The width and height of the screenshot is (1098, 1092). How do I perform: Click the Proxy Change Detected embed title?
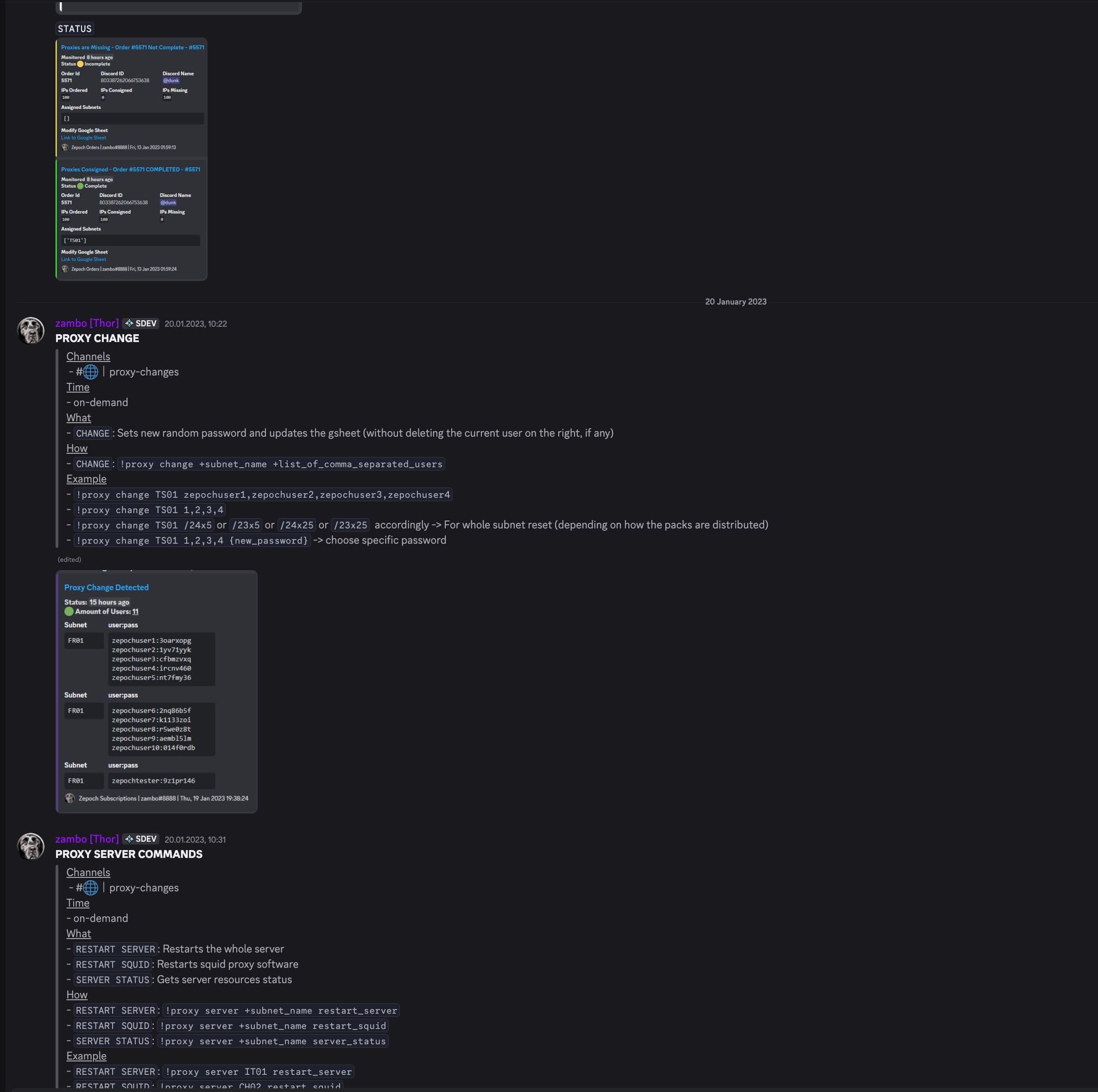(106, 587)
